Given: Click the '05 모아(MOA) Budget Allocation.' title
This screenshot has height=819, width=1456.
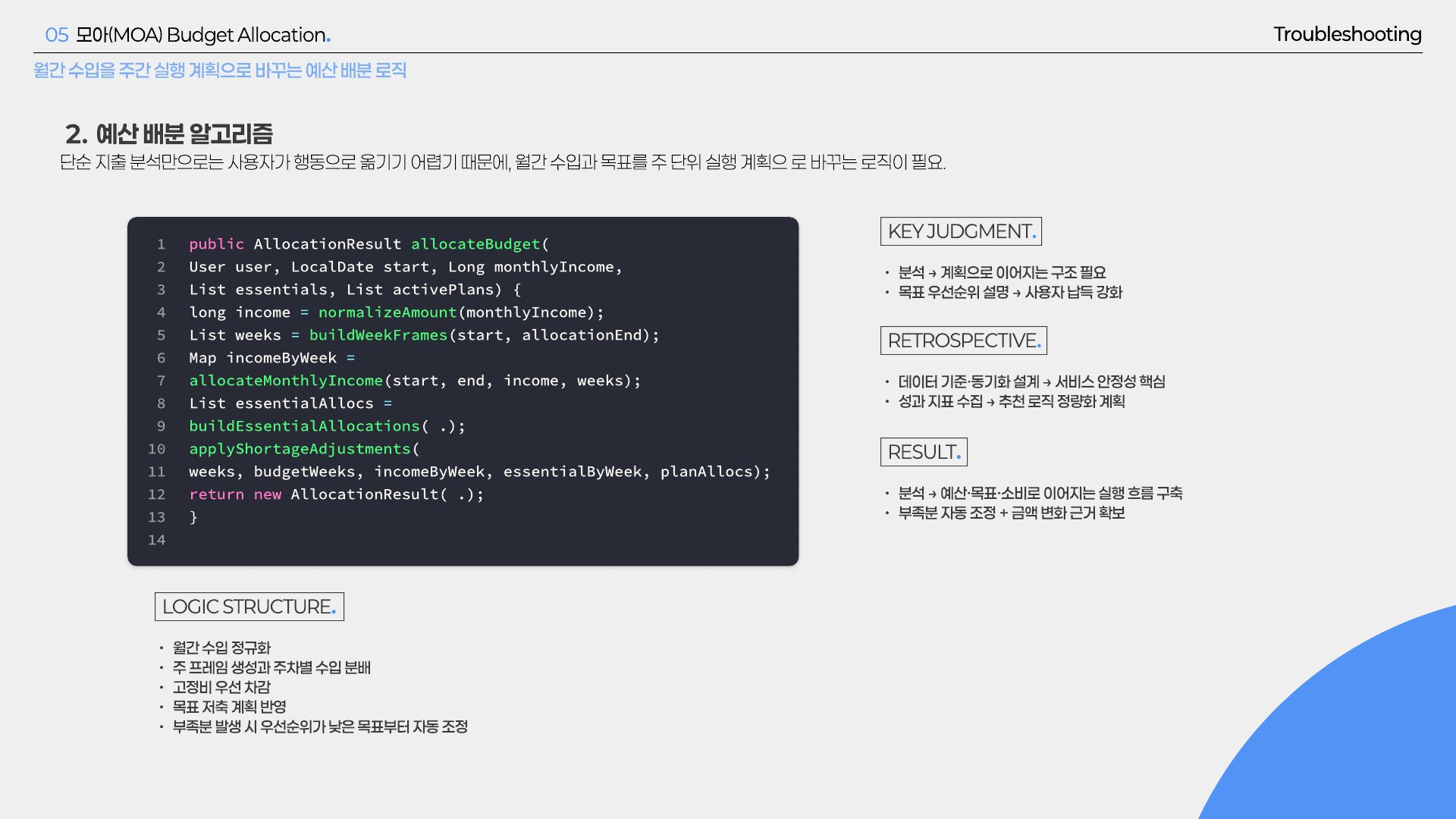Looking at the screenshot, I should tap(188, 35).
